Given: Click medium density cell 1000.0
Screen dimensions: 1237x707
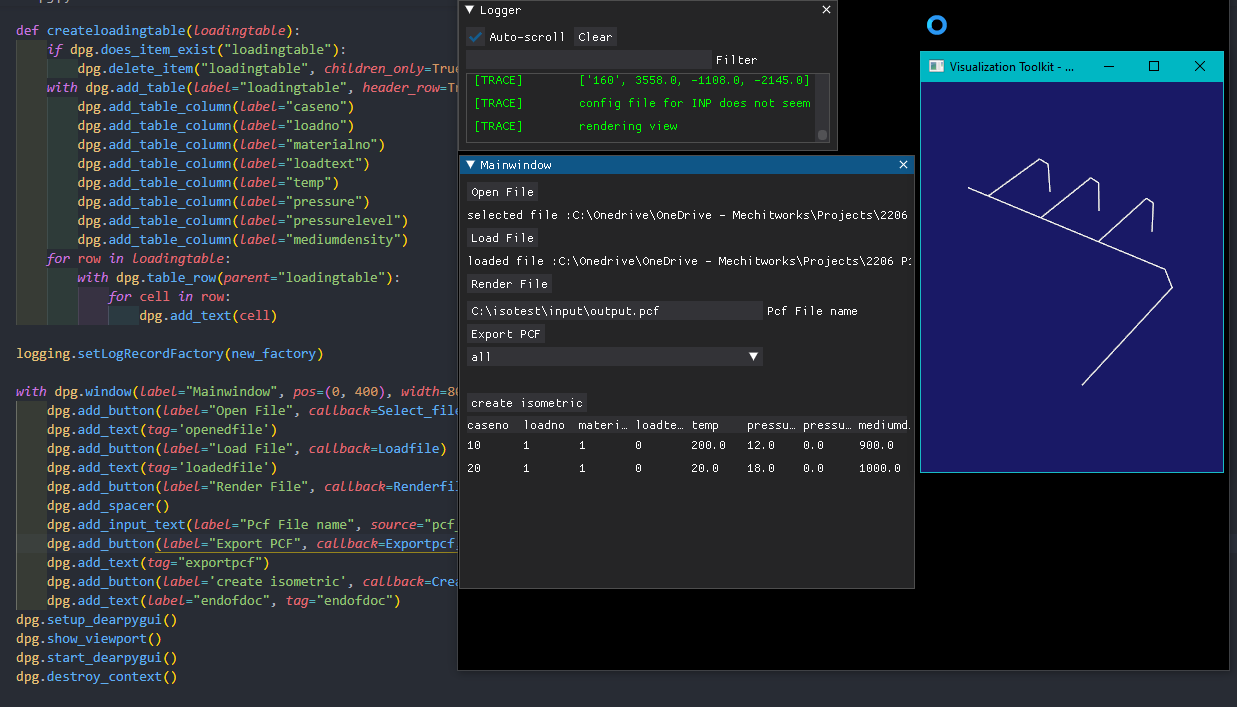Looking at the screenshot, I should (880, 468).
